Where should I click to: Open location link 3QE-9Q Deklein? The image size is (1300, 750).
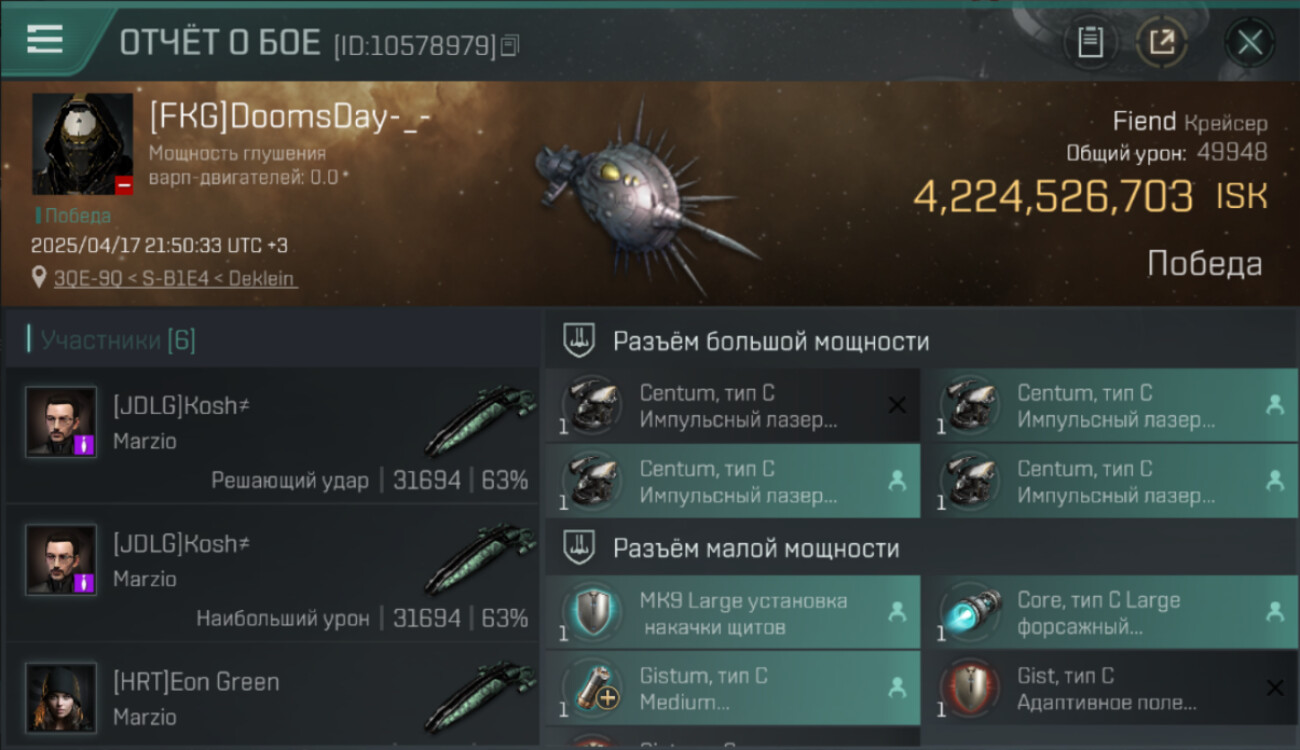(175, 278)
